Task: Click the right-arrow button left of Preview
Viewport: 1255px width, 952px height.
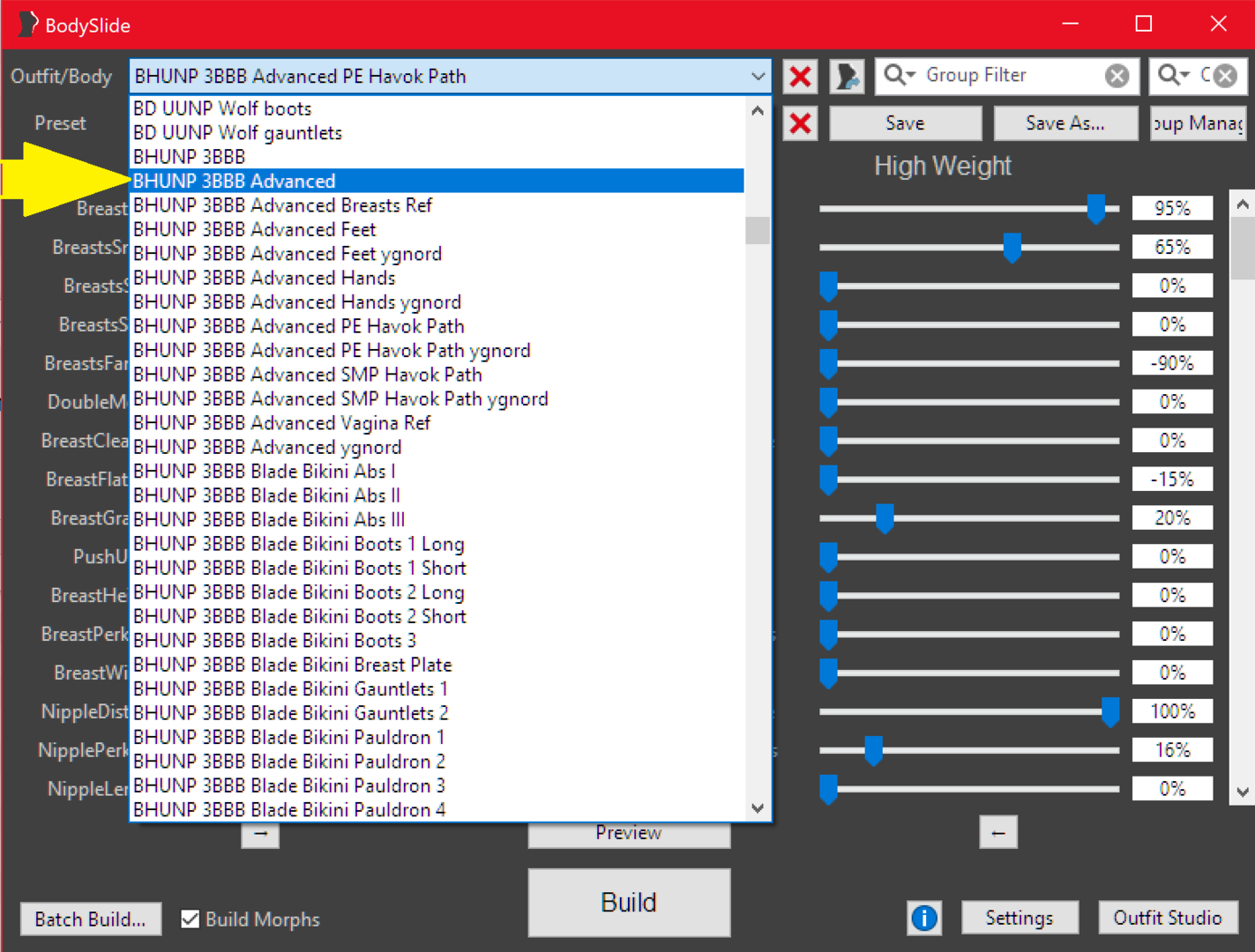Action: 260,833
